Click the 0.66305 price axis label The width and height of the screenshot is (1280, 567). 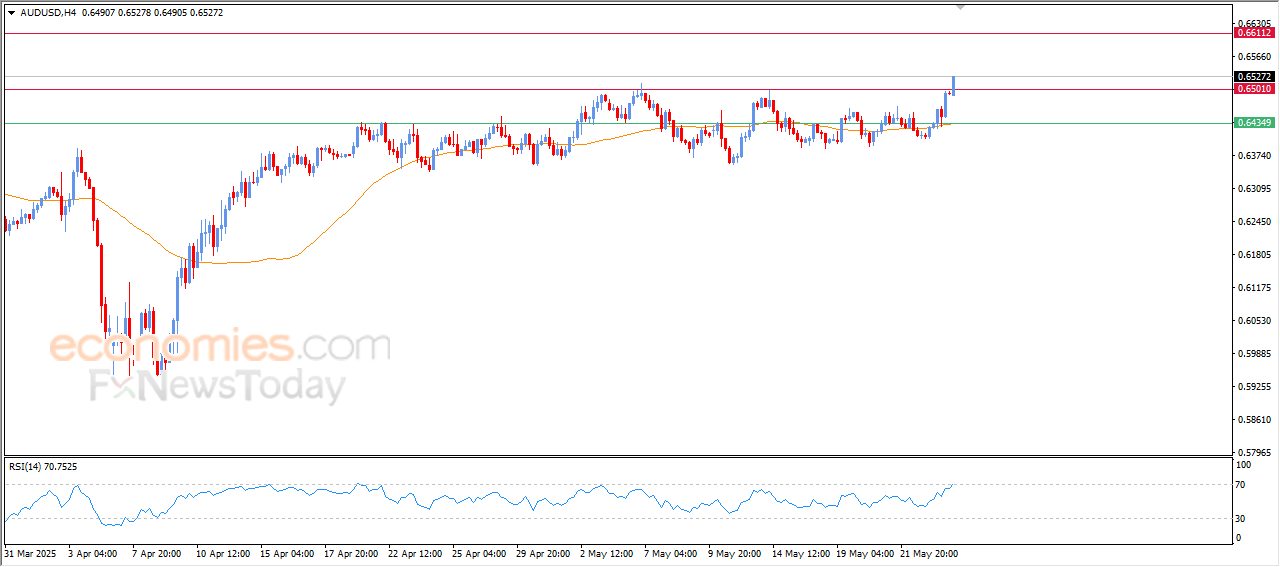point(1254,23)
